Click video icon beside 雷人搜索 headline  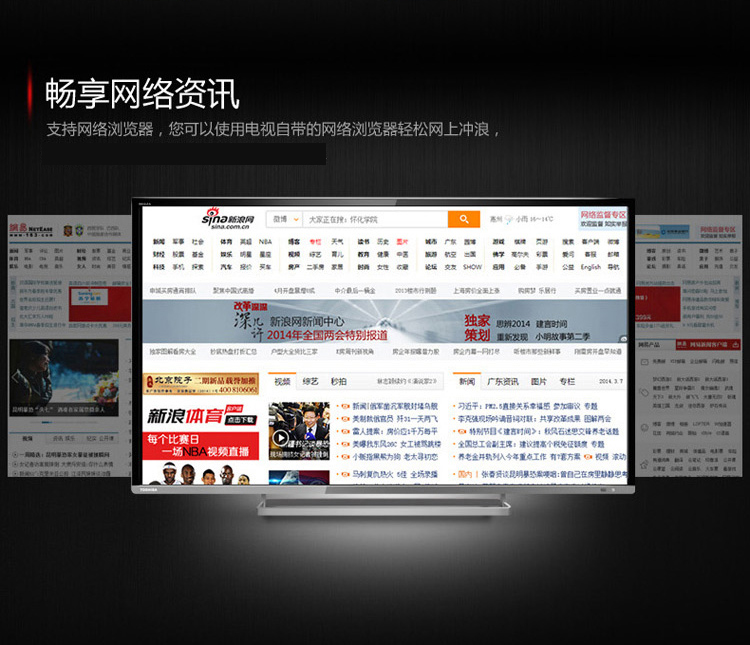(x=346, y=432)
